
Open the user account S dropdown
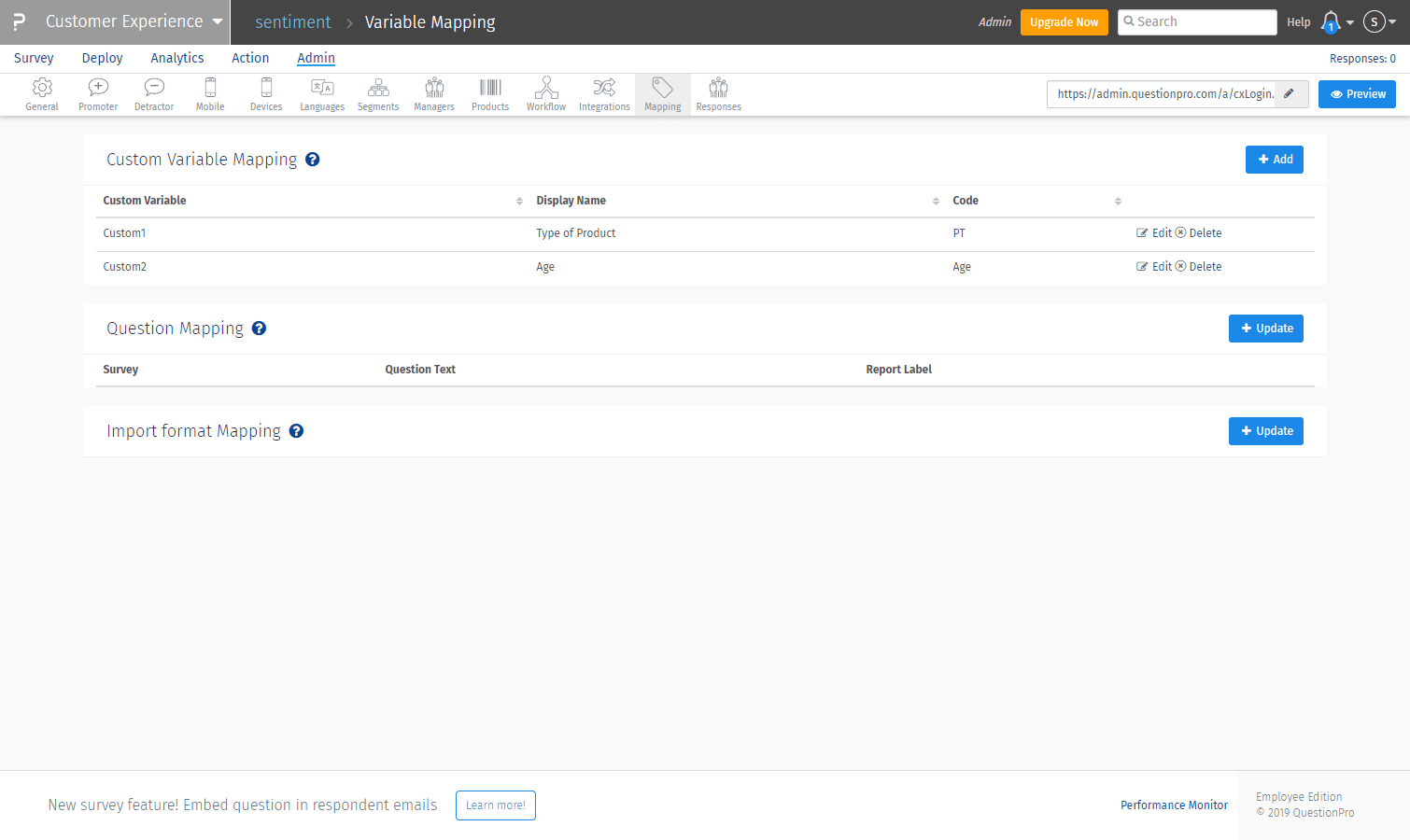1379,22
